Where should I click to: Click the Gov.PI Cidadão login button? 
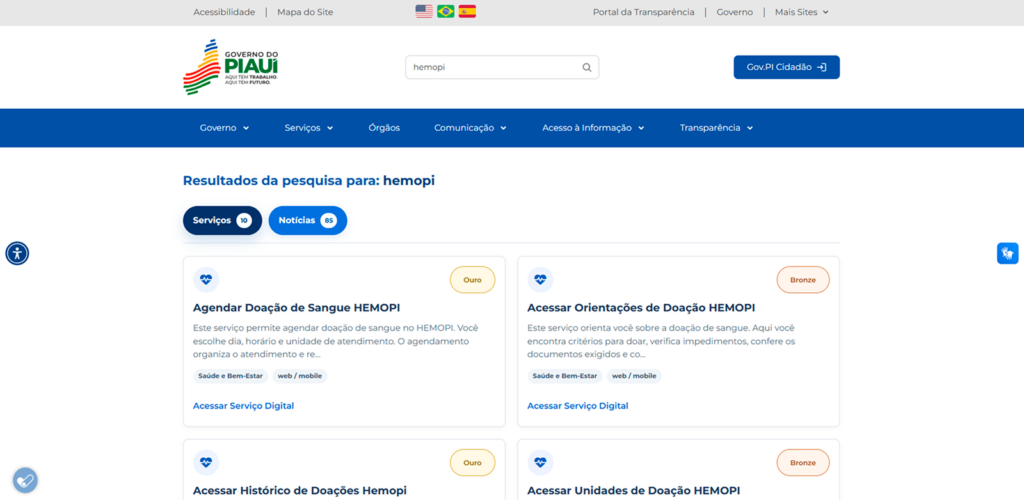[786, 67]
